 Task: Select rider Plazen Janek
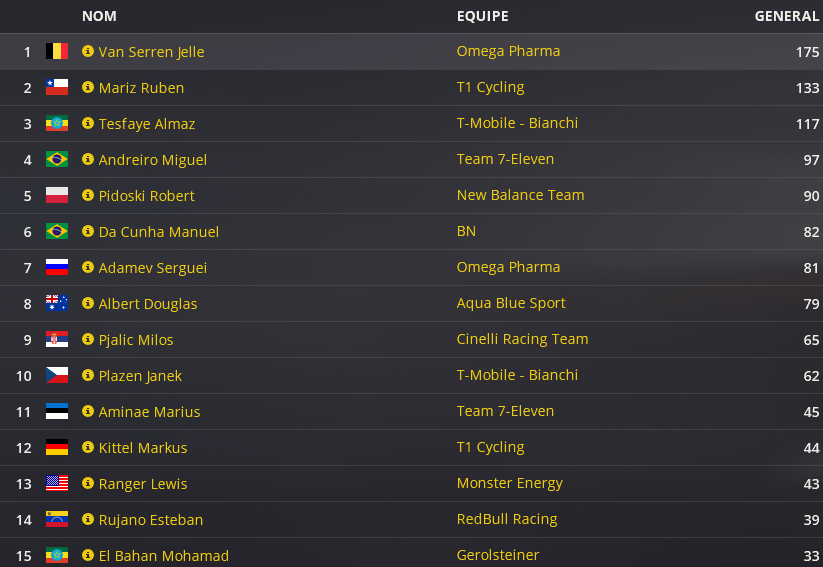pos(140,376)
